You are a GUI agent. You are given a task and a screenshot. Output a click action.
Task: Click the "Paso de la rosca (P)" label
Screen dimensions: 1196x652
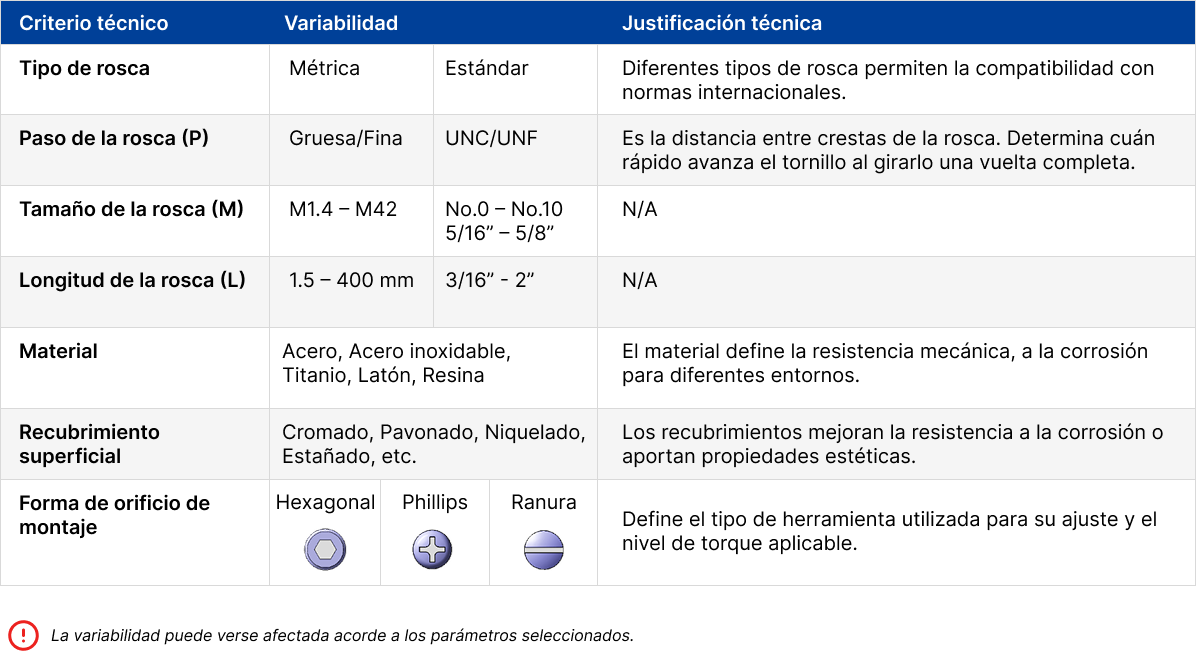pyautogui.click(x=114, y=138)
